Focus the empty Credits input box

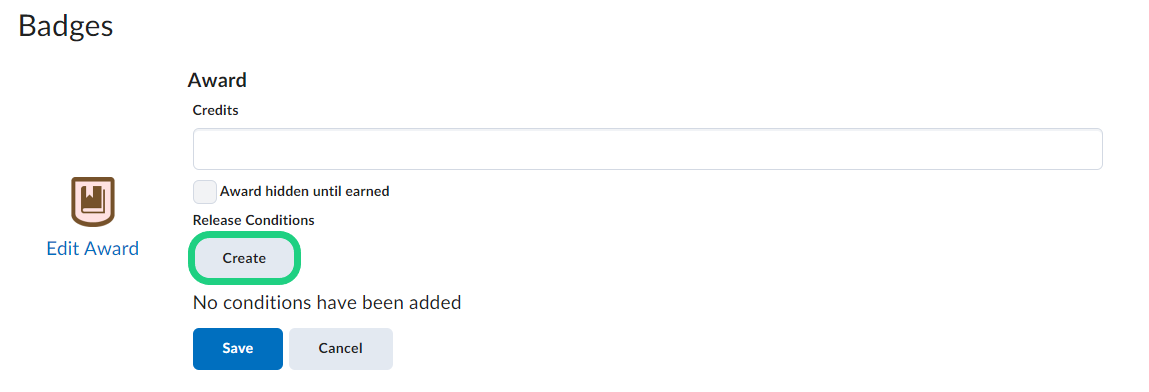pos(648,149)
